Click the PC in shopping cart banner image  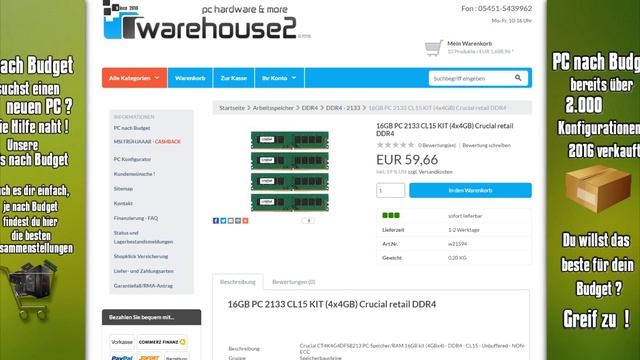tap(29, 290)
